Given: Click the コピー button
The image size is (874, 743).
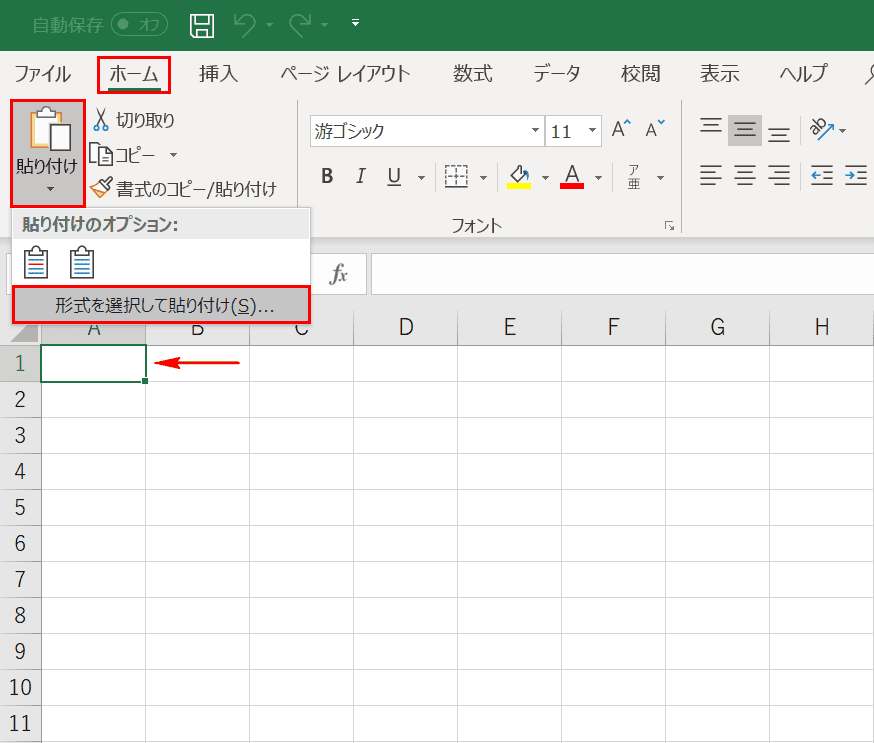Looking at the screenshot, I should [x=123, y=155].
